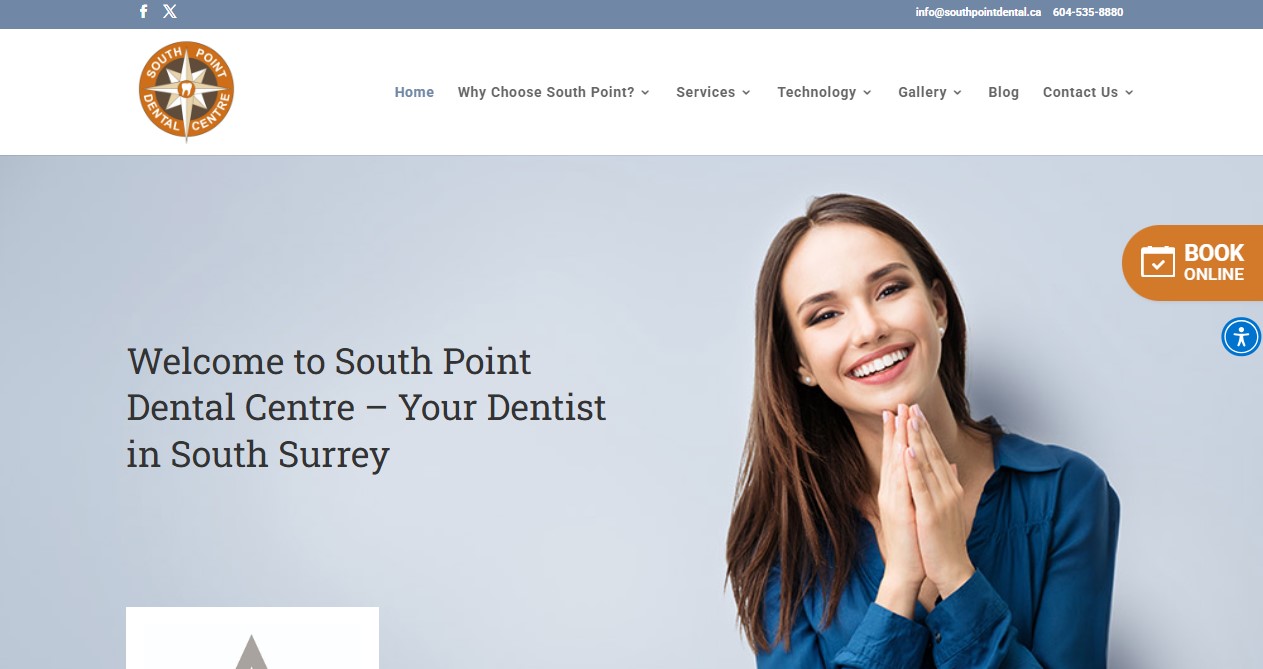Click the Book Online button
This screenshot has height=669, width=1263.
point(1193,263)
